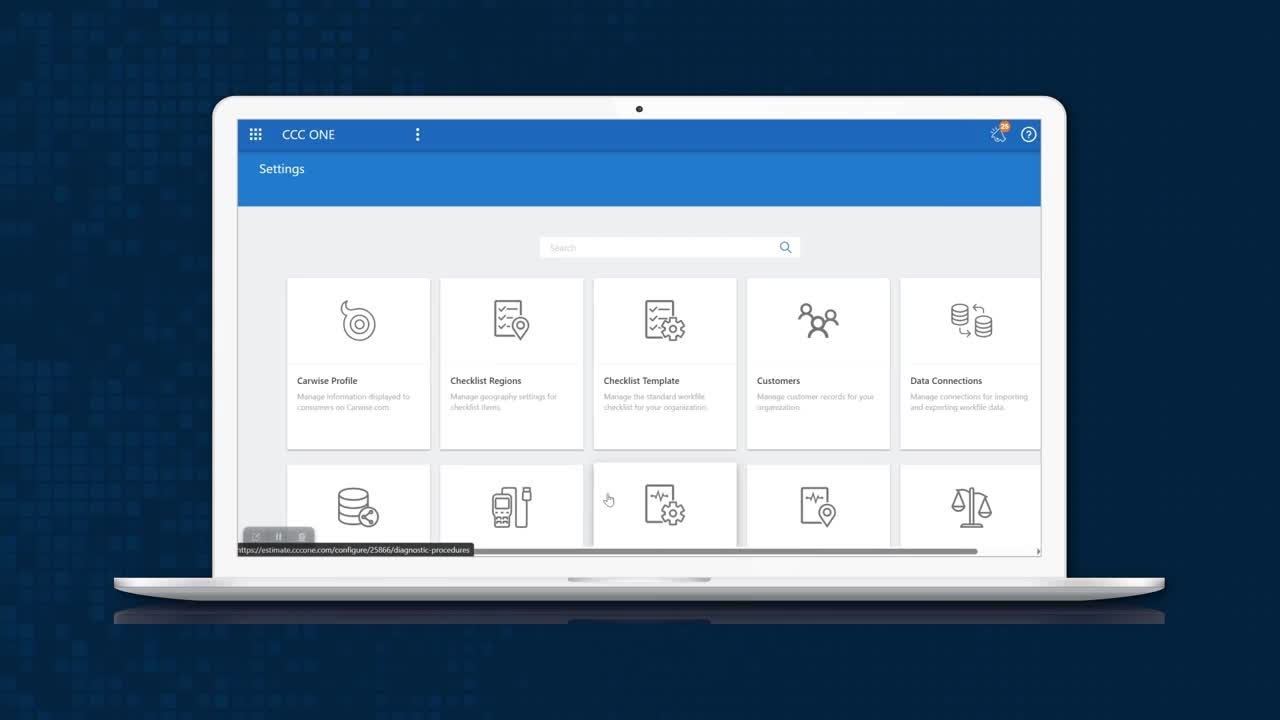The height and width of the screenshot is (720, 1280).
Task: Click the diagnostic scan tool device icon
Action: point(511,507)
